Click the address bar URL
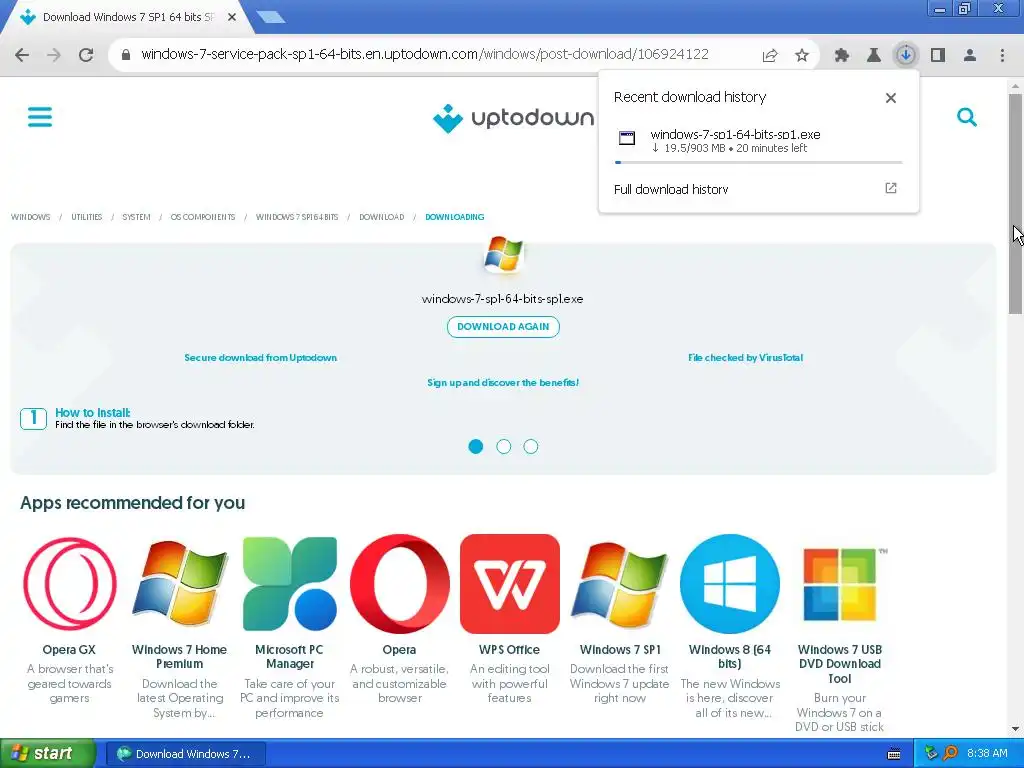The image size is (1024, 768). click(x=424, y=55)
